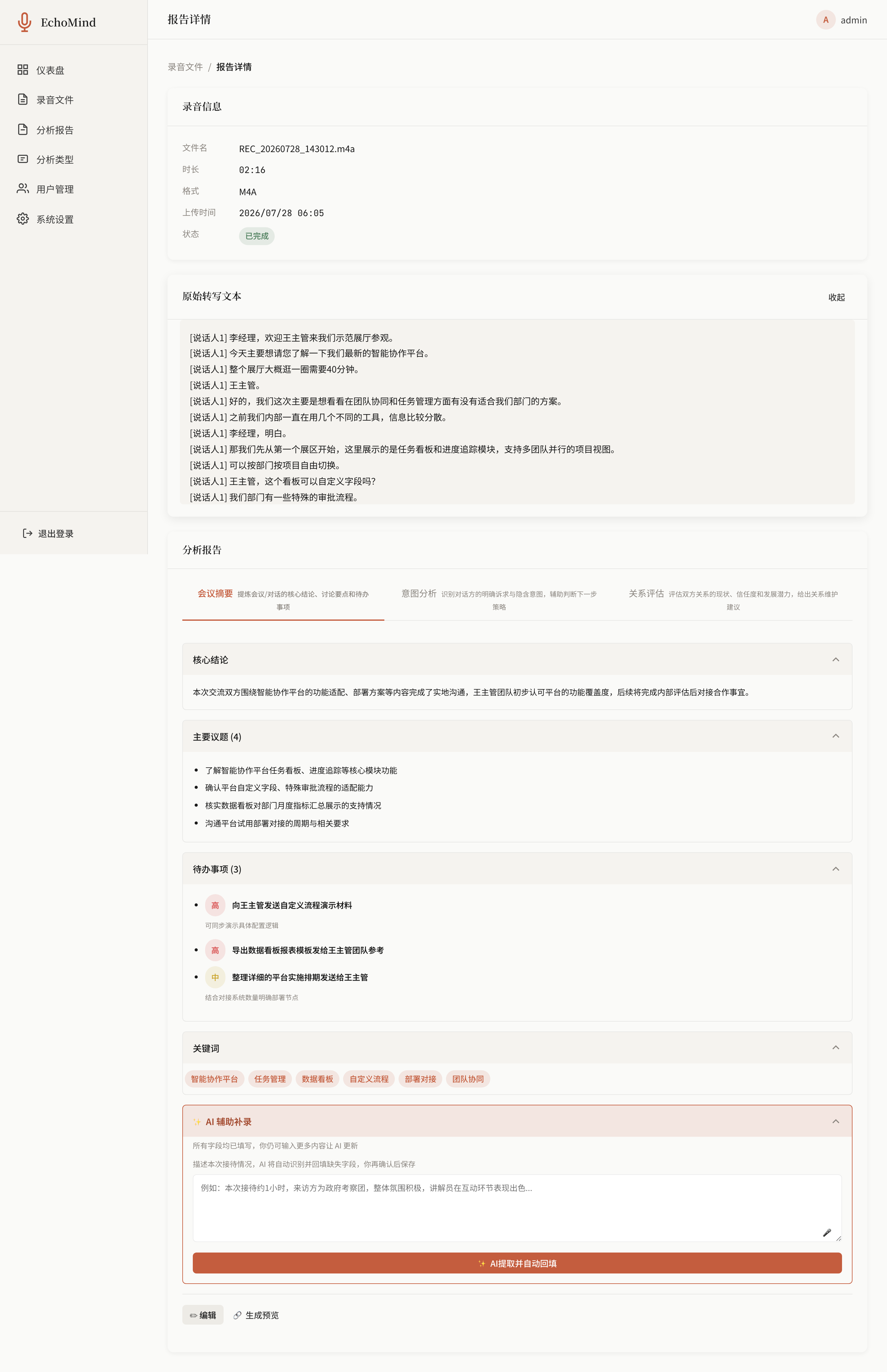Click the dashboard grid icon beside 仪表盘
The width and height of the screenshot is (887, 1372).
tap(22, 70)
